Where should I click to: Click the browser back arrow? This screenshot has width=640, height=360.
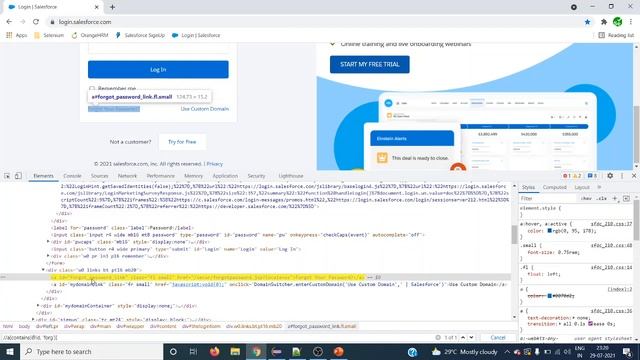click(x=9, y=22)
